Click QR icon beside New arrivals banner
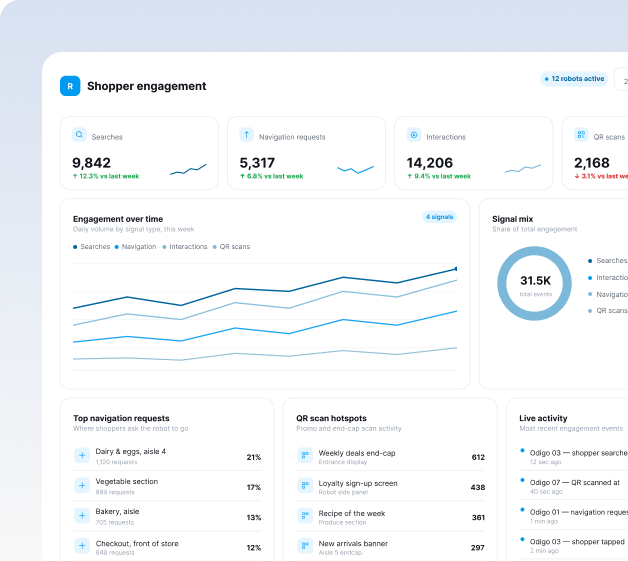This screenshot has height=561, width=628. (x=305, y=545)
